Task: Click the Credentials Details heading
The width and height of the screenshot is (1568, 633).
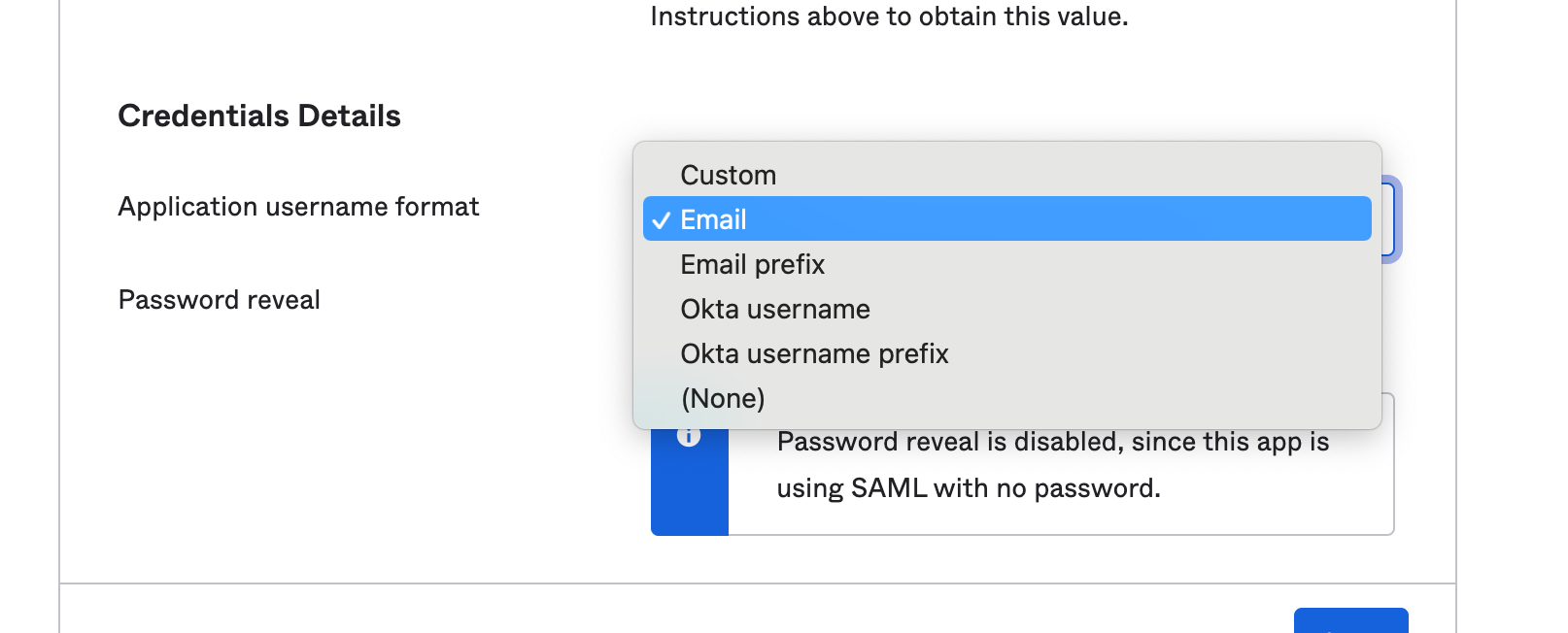Action: (258, 117)
